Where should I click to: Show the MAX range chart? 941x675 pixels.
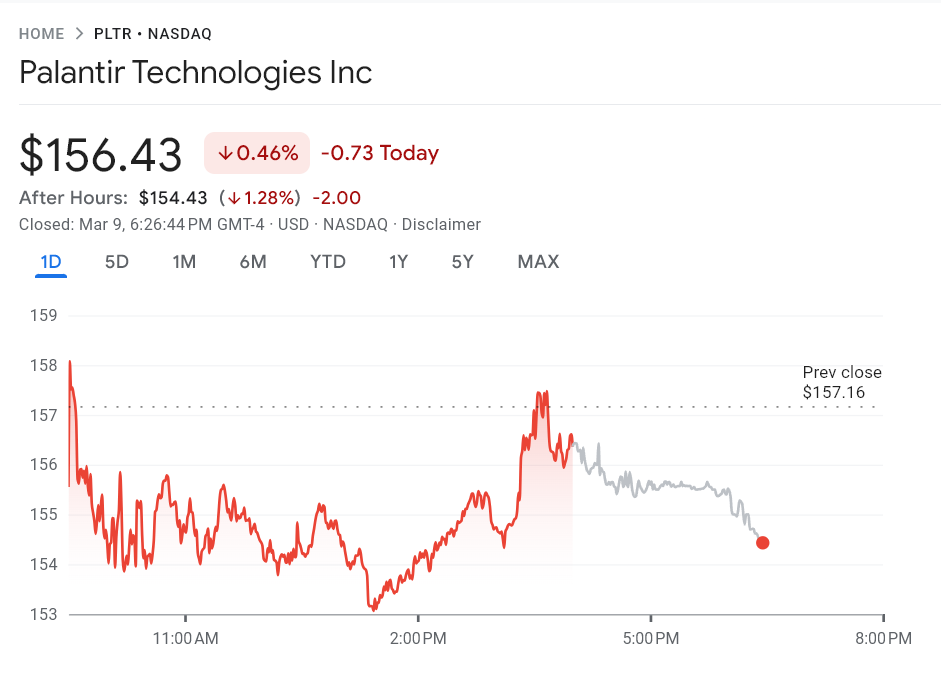coord(538,262)
